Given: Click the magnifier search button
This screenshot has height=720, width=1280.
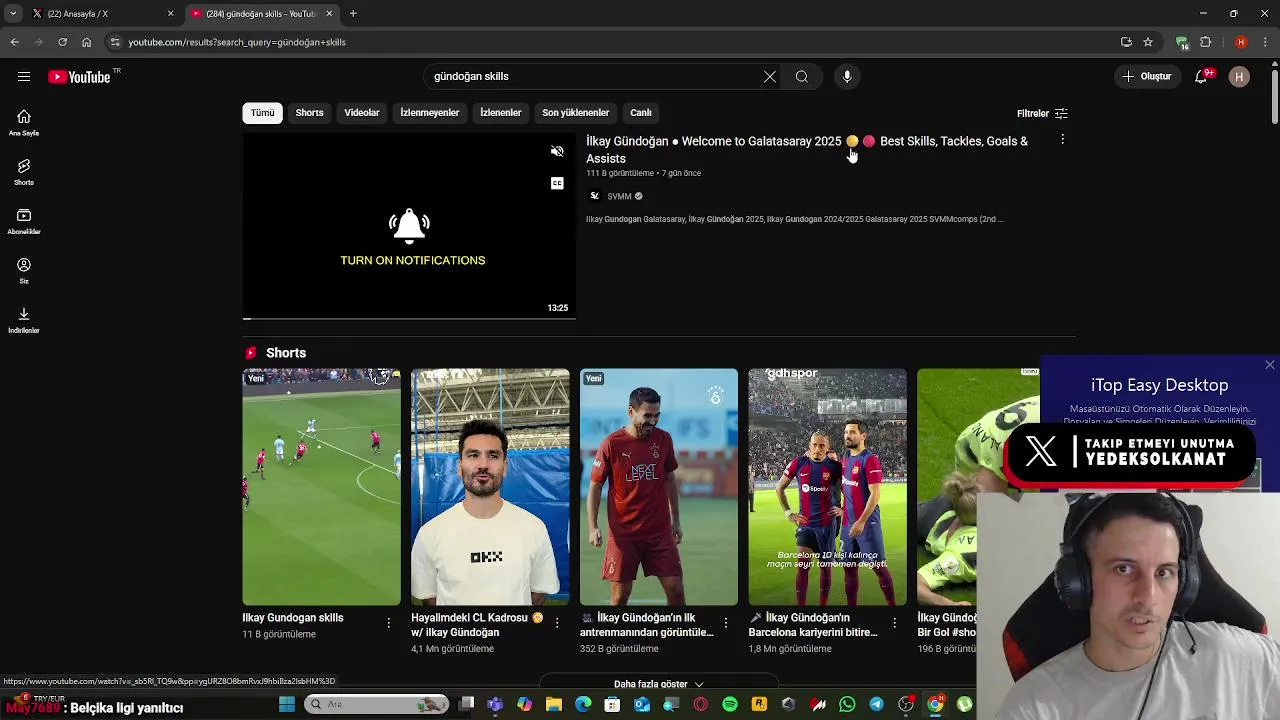Looking at the screenshot, I should 802,76.
